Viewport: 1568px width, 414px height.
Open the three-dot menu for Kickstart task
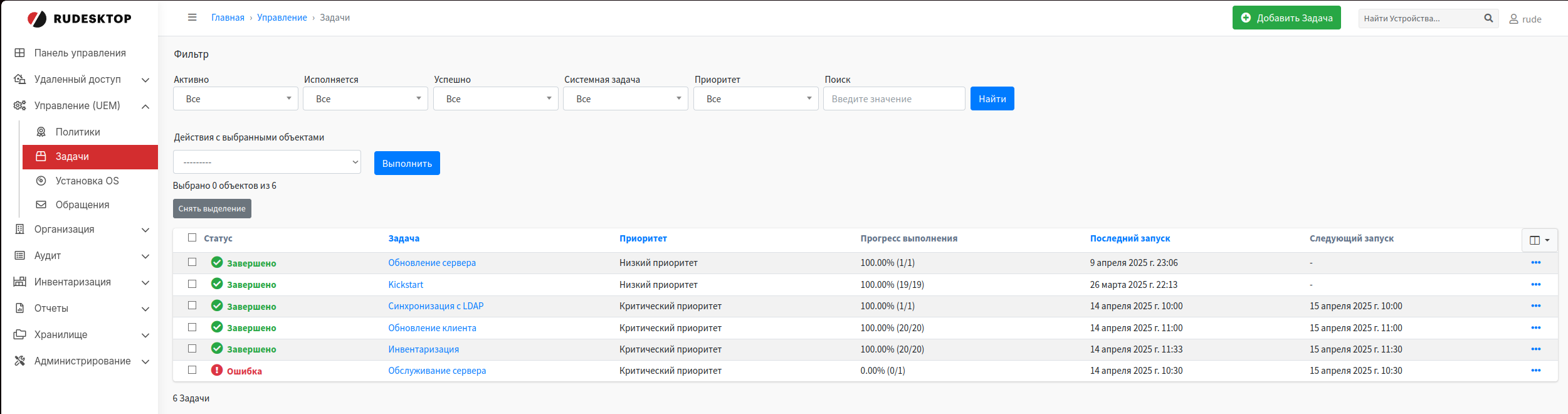click(x=1535, y=285)
